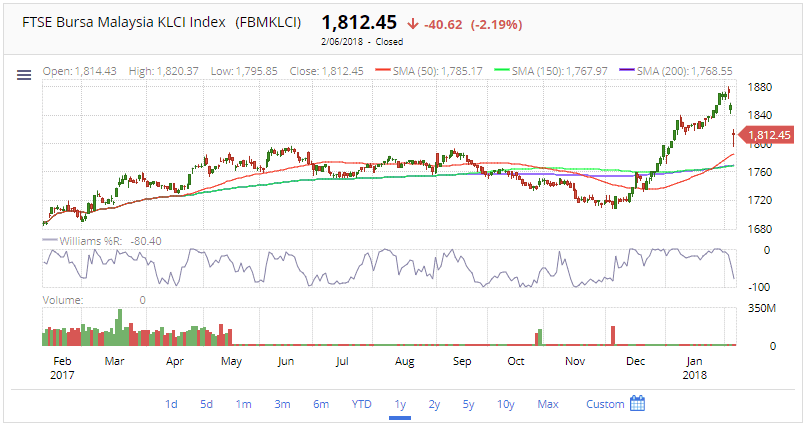Click the Volume indicator label

click(x=62, y=300)
